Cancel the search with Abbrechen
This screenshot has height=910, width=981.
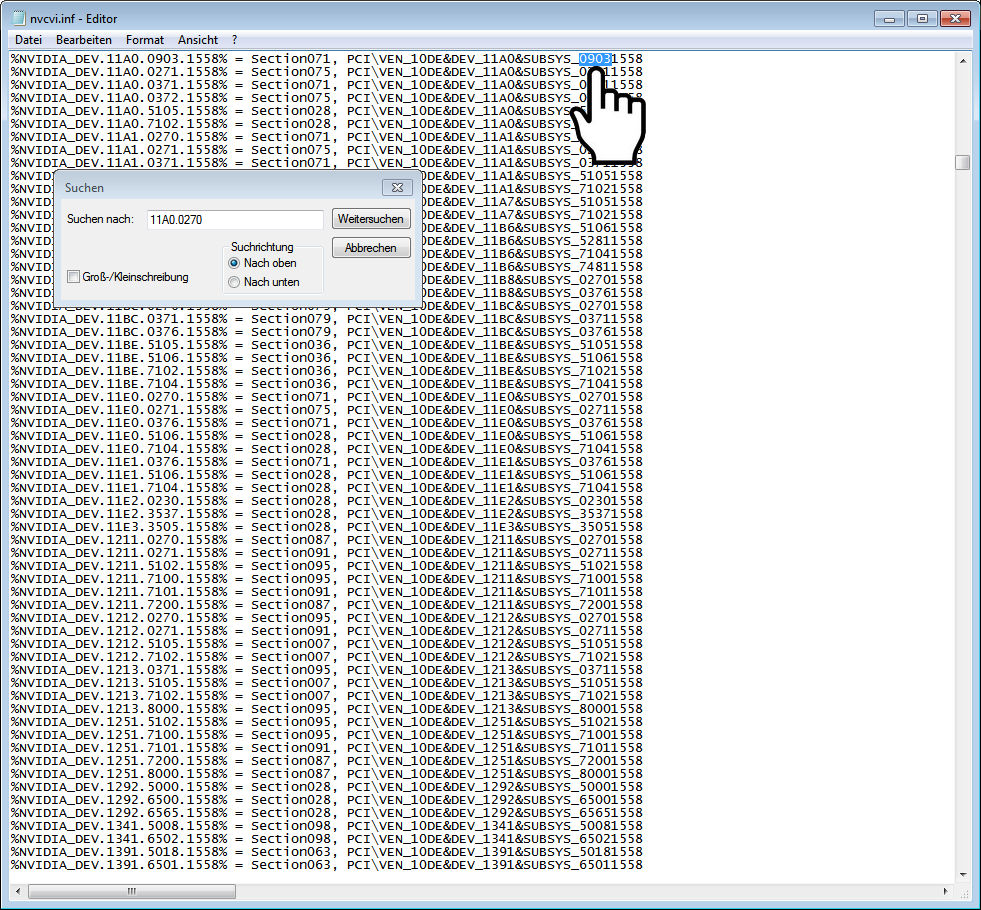[x=371, y=248]
